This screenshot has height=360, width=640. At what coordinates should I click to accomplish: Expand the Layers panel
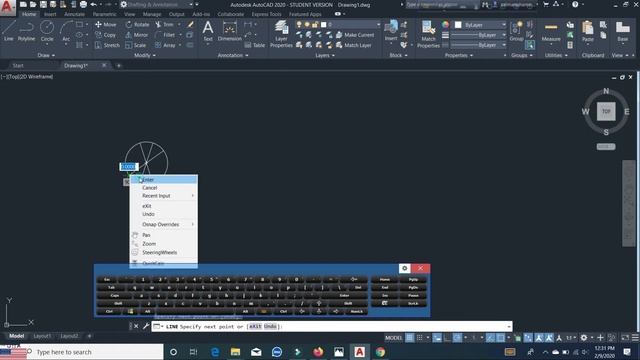tap(324, 55)
